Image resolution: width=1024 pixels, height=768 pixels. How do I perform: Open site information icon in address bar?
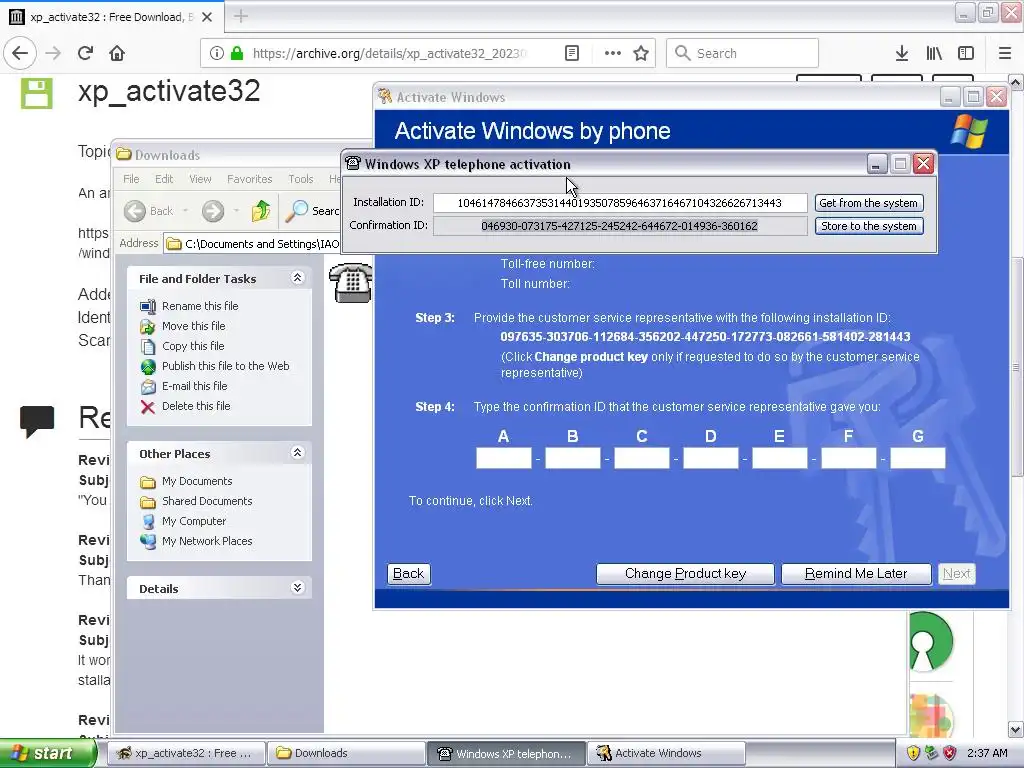[217, 53]
